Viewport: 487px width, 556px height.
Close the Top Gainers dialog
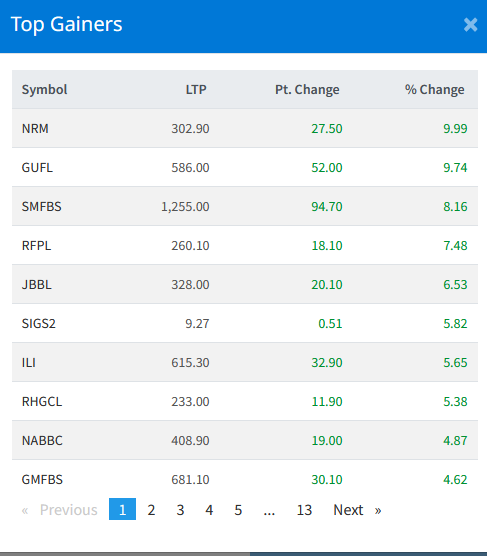(x=470, y=25)
